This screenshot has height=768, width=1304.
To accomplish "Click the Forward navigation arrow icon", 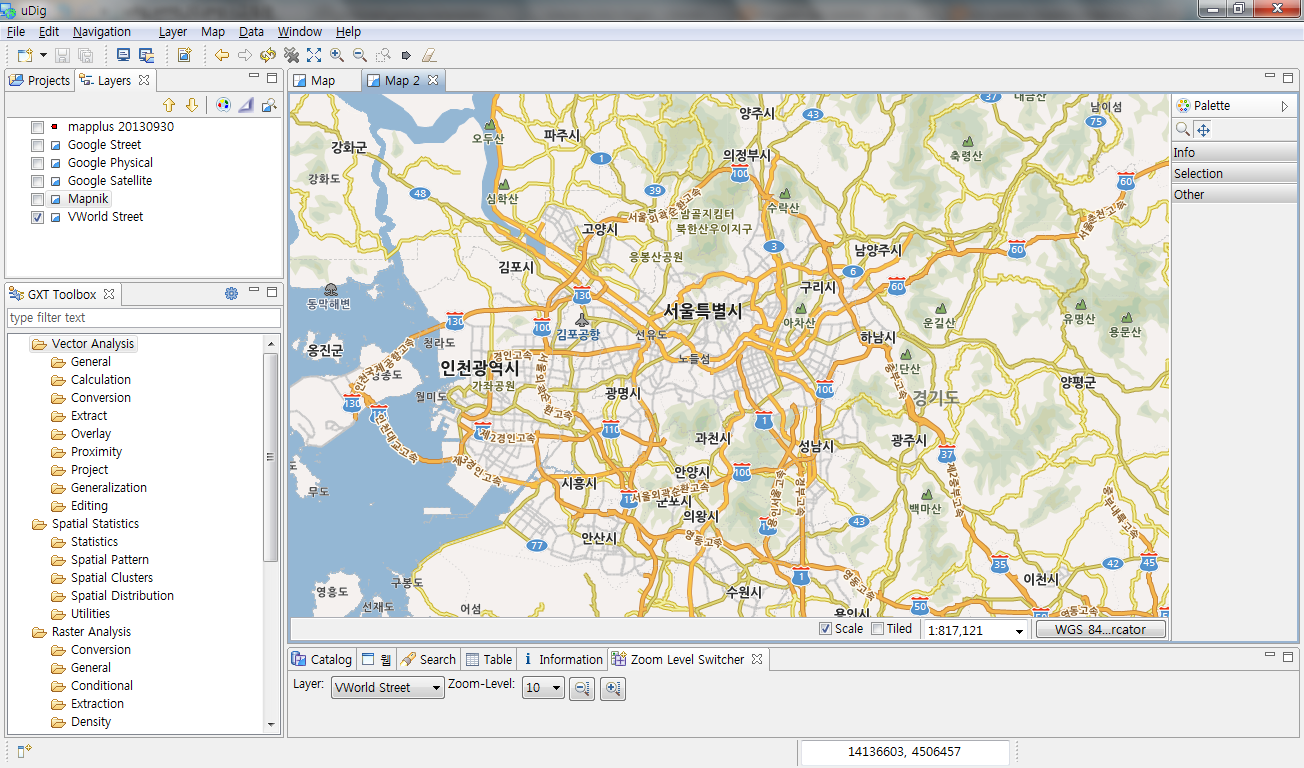I will click(245, 55).
